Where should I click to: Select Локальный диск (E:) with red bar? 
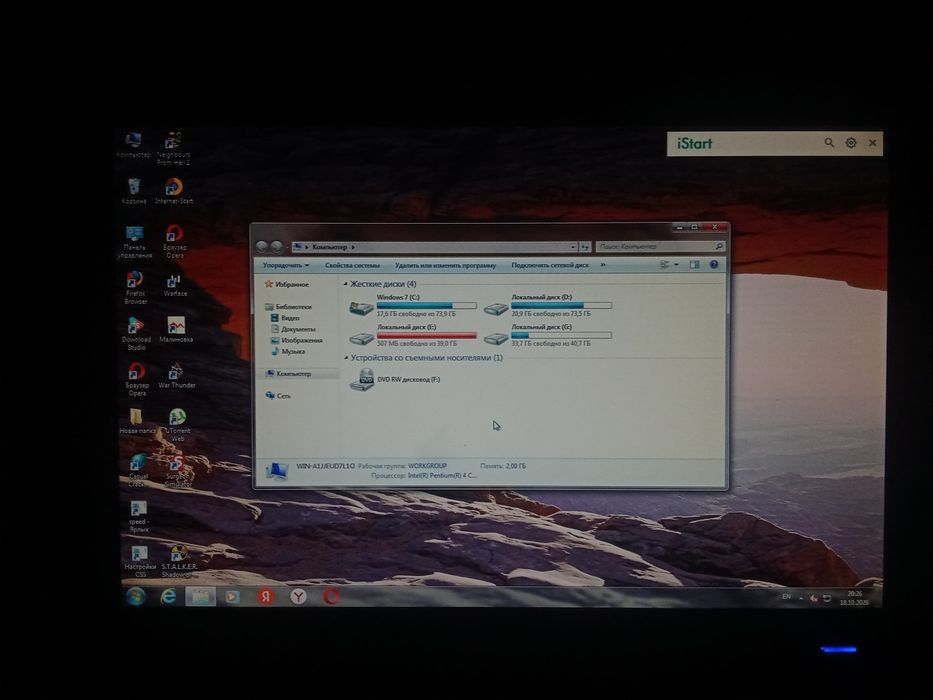[413, 335]
